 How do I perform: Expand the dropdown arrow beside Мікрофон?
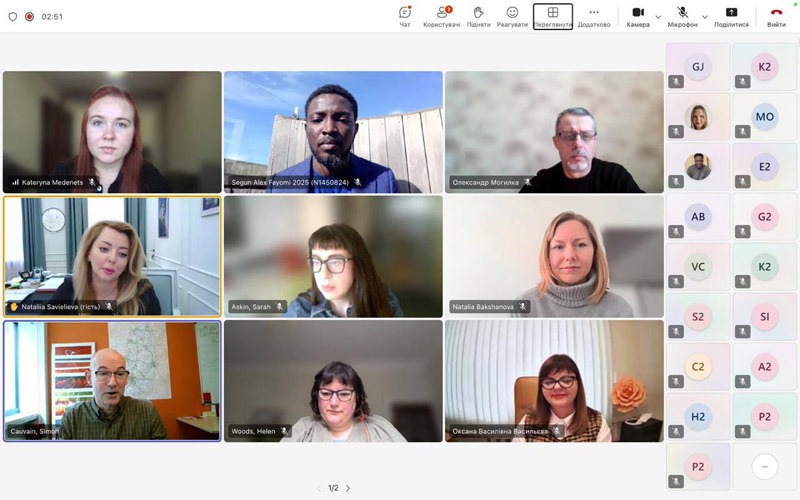click(x=705, y=16)
